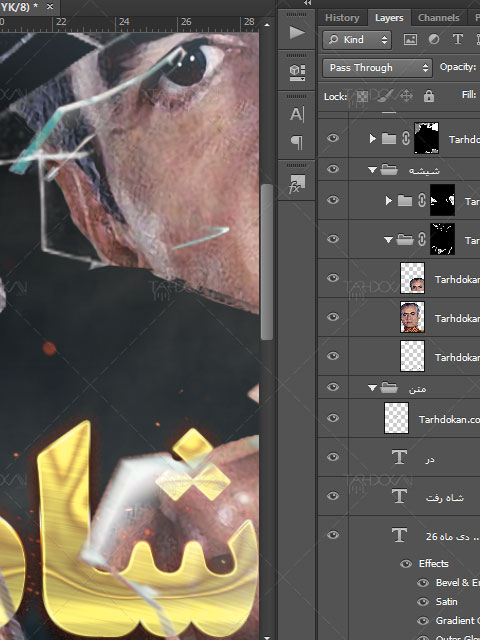Hide the Bevel & Emboss effect
Screen dimensions: 480x640
point(423,582)
